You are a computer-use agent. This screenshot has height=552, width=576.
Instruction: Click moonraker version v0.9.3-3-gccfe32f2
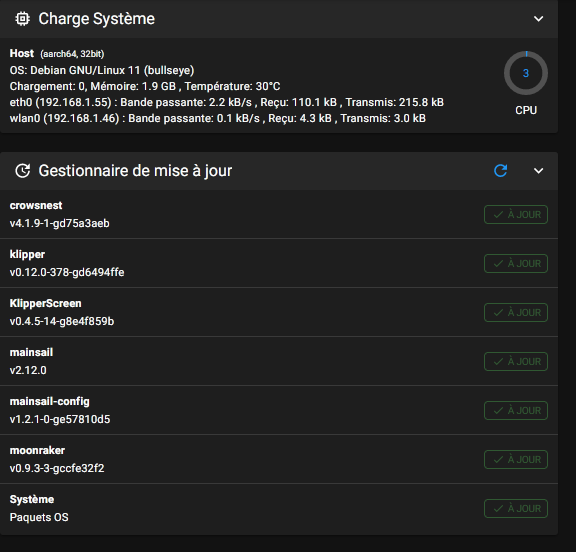pyautogui.click(x=57, y=468)
